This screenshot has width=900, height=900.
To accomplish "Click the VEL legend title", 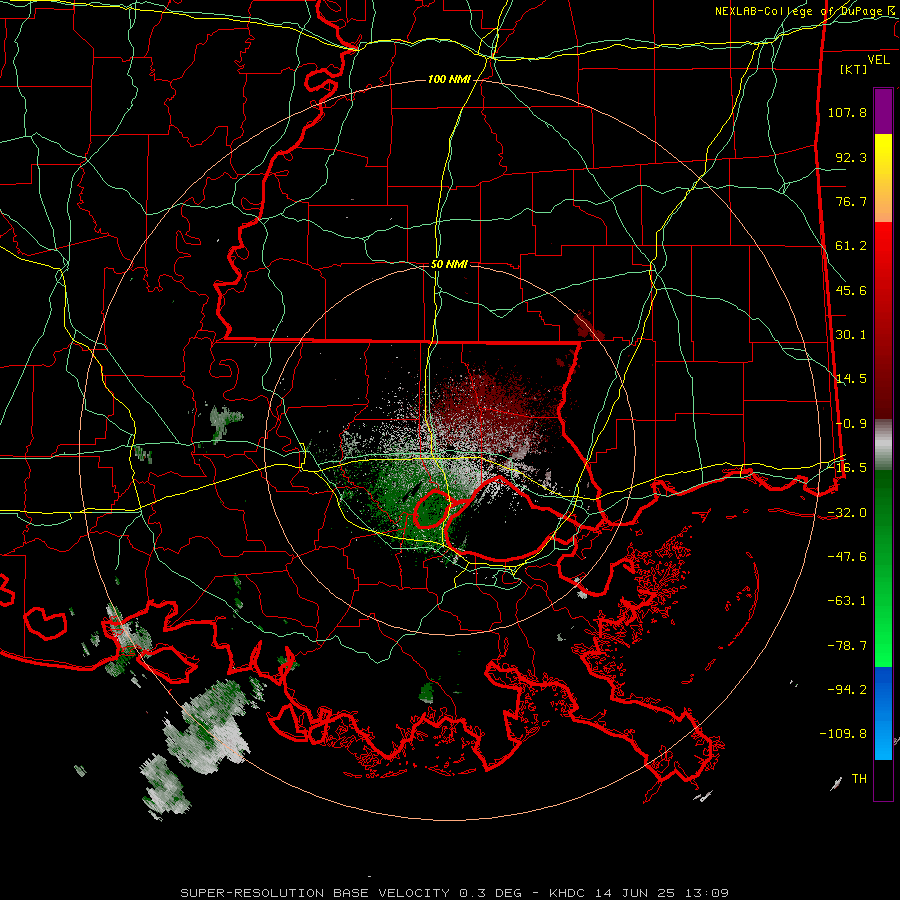I will point(878,60).
